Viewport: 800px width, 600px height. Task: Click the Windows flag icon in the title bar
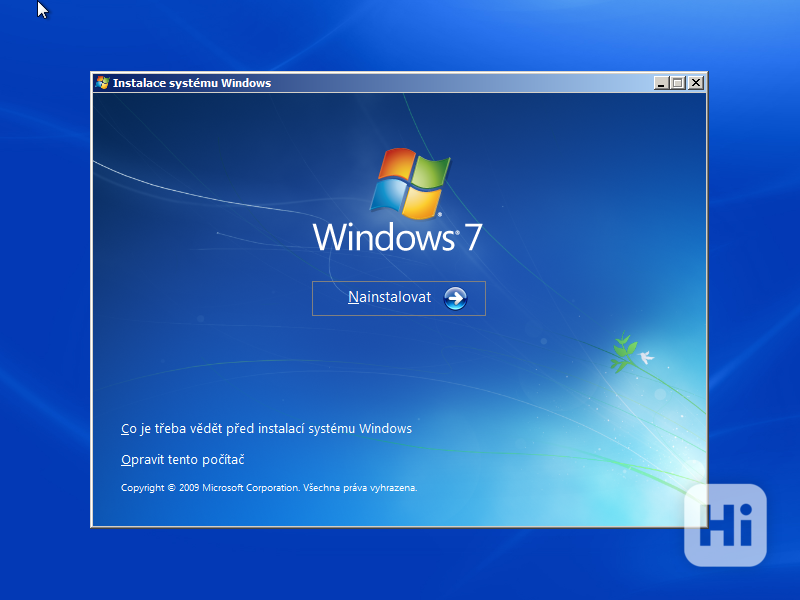(103, 83)
